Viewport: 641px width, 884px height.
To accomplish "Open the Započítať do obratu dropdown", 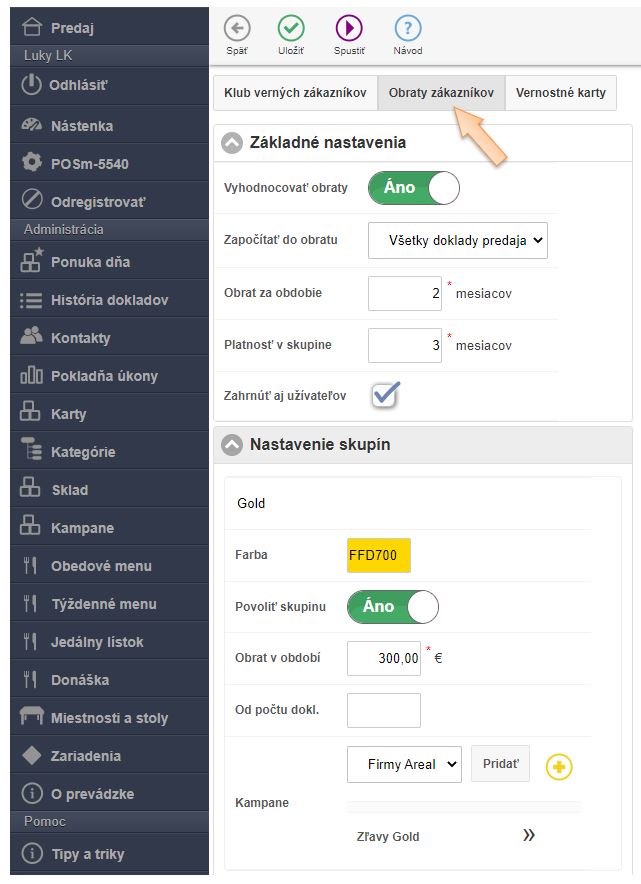I will 458,240.
